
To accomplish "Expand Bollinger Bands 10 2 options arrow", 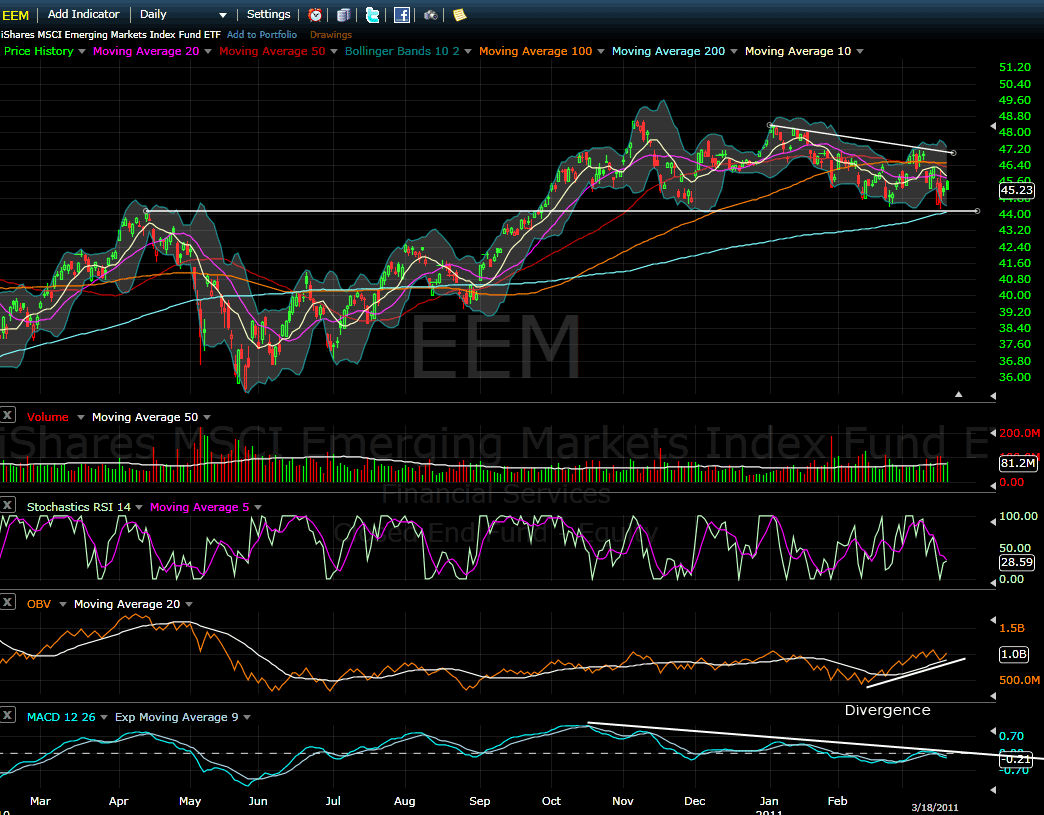I will 469,51.
